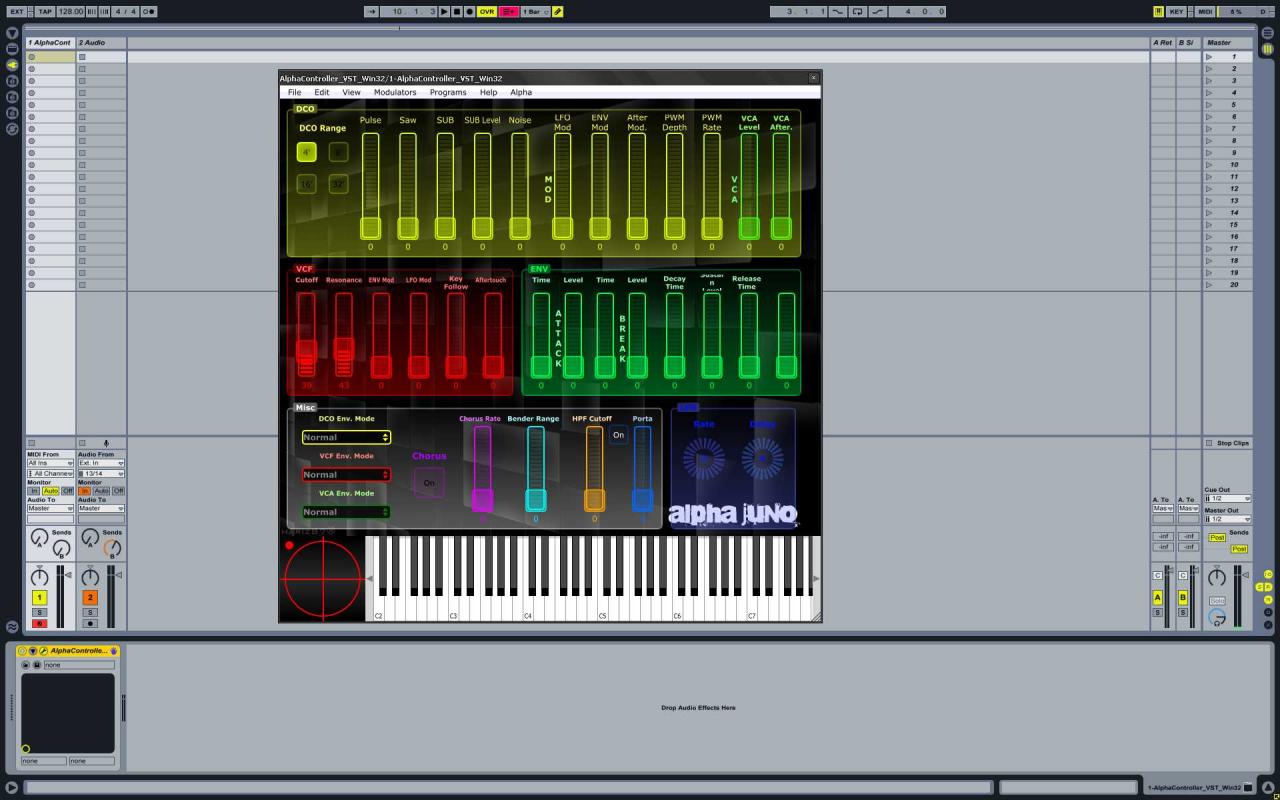1280x800 pixels.
Task: Set track 1 Monitor to Auto
Action: coord(50,491)
